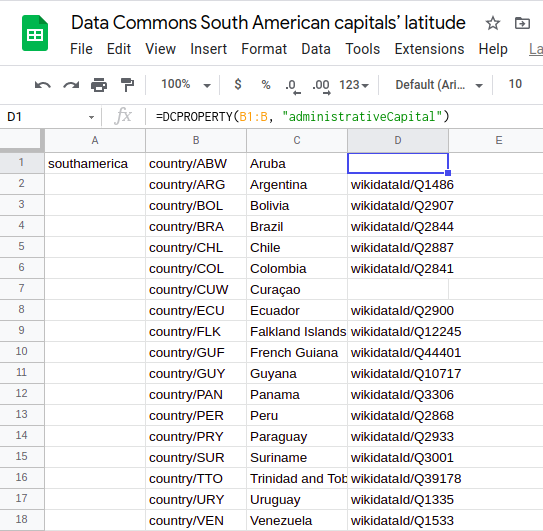Click the Falkland Islands cell
Image resolution: width=543 pixels, height=531 pixels.
[297, 331]
